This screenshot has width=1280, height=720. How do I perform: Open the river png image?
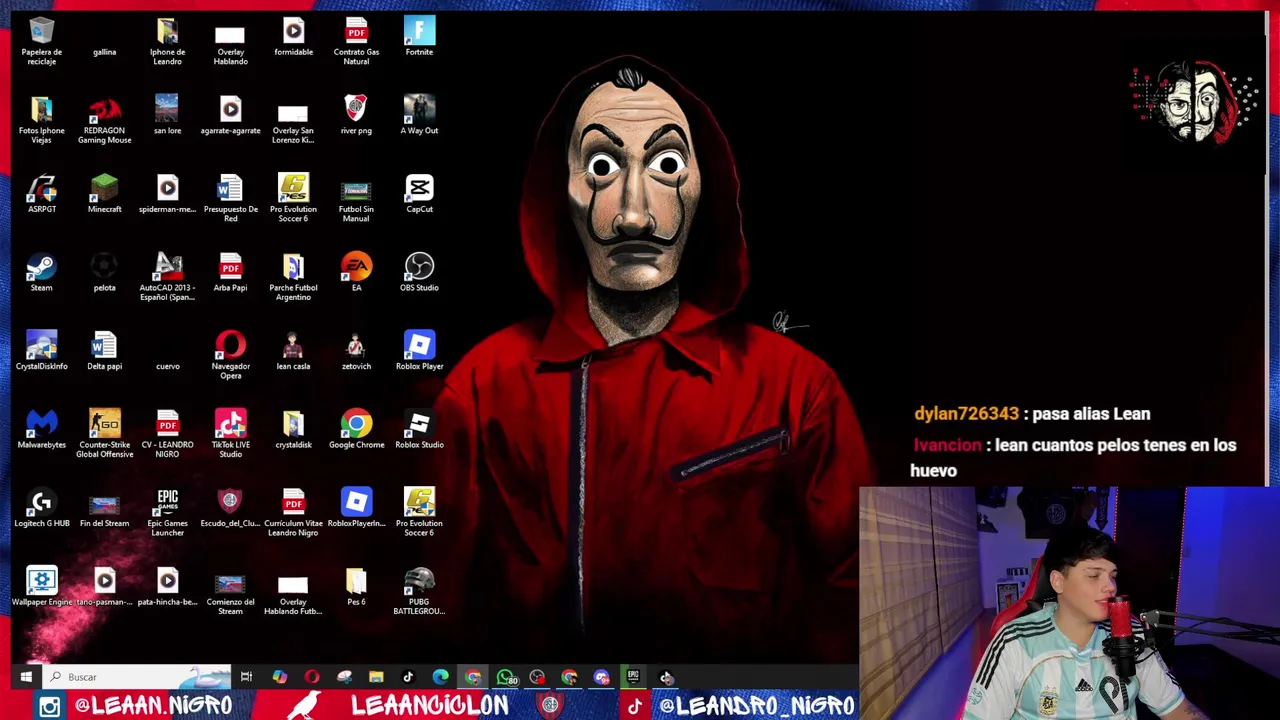pyautogui.click(x=356, y=116)
